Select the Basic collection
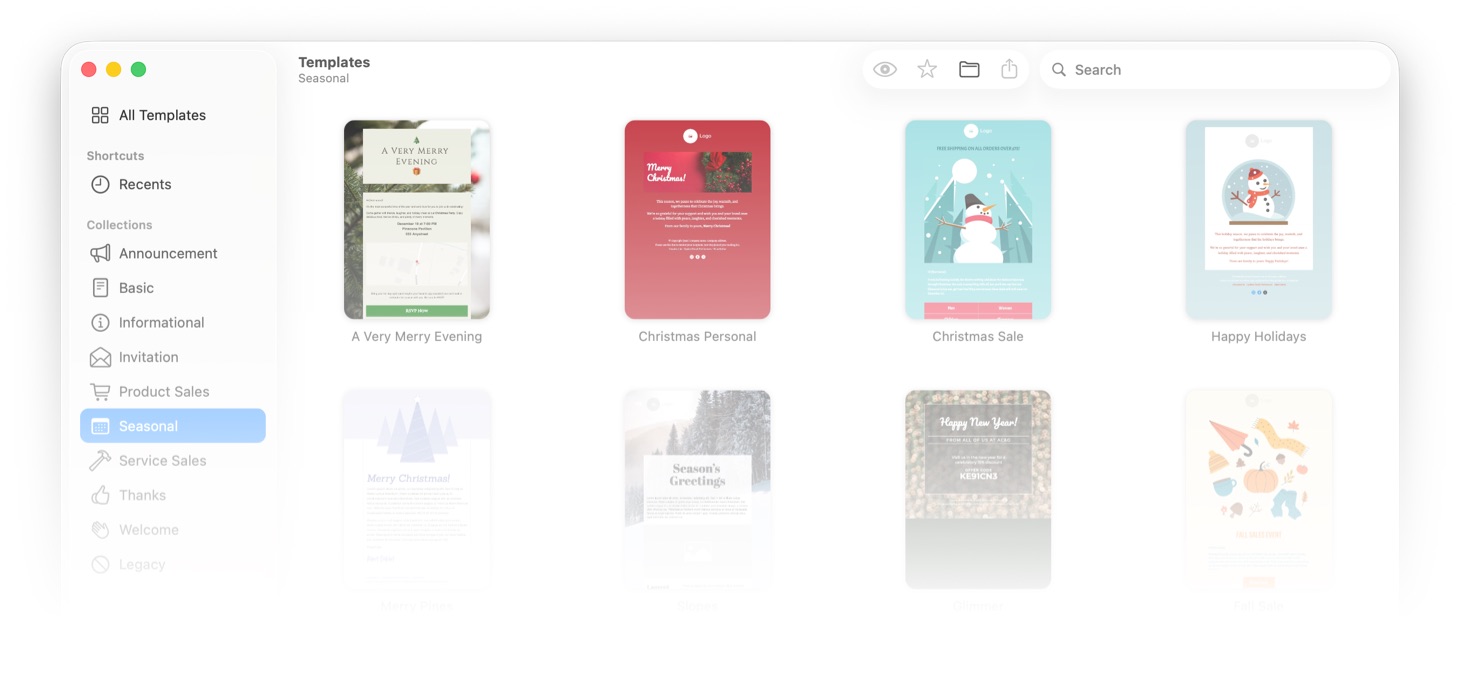 [x=136, y=288]
